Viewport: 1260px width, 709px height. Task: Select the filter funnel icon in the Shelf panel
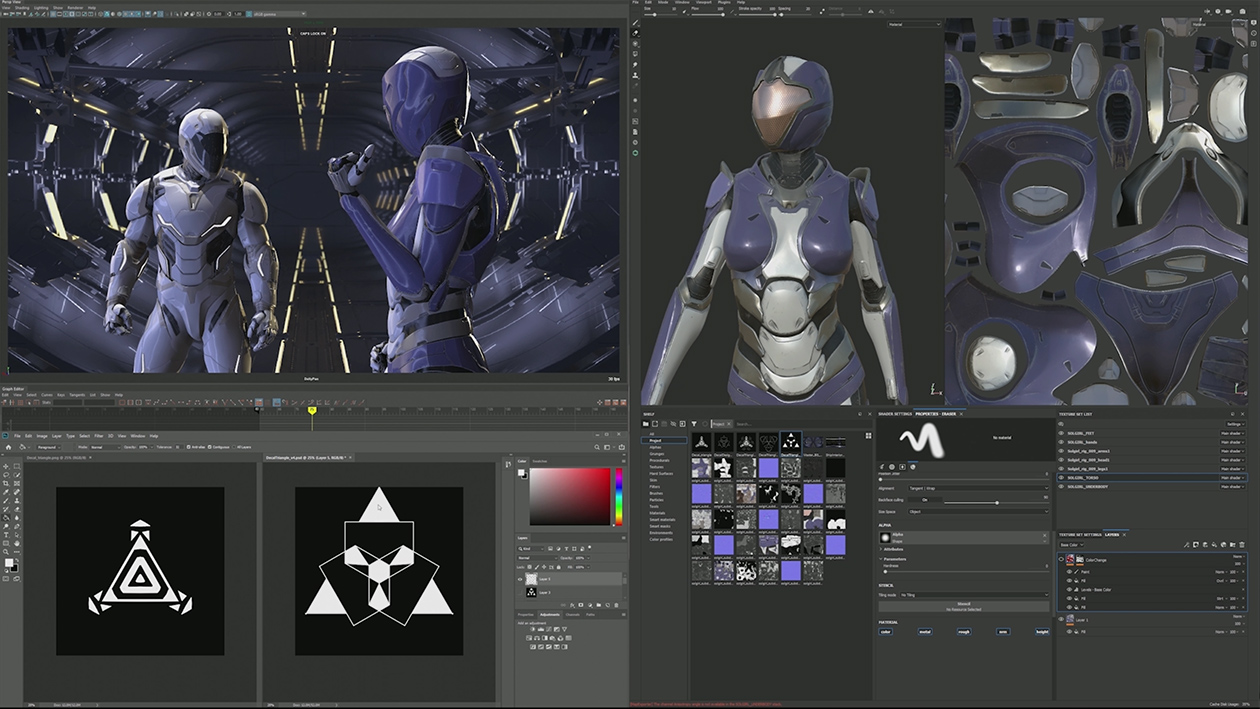pyautogui.click(x=695, y=424)
